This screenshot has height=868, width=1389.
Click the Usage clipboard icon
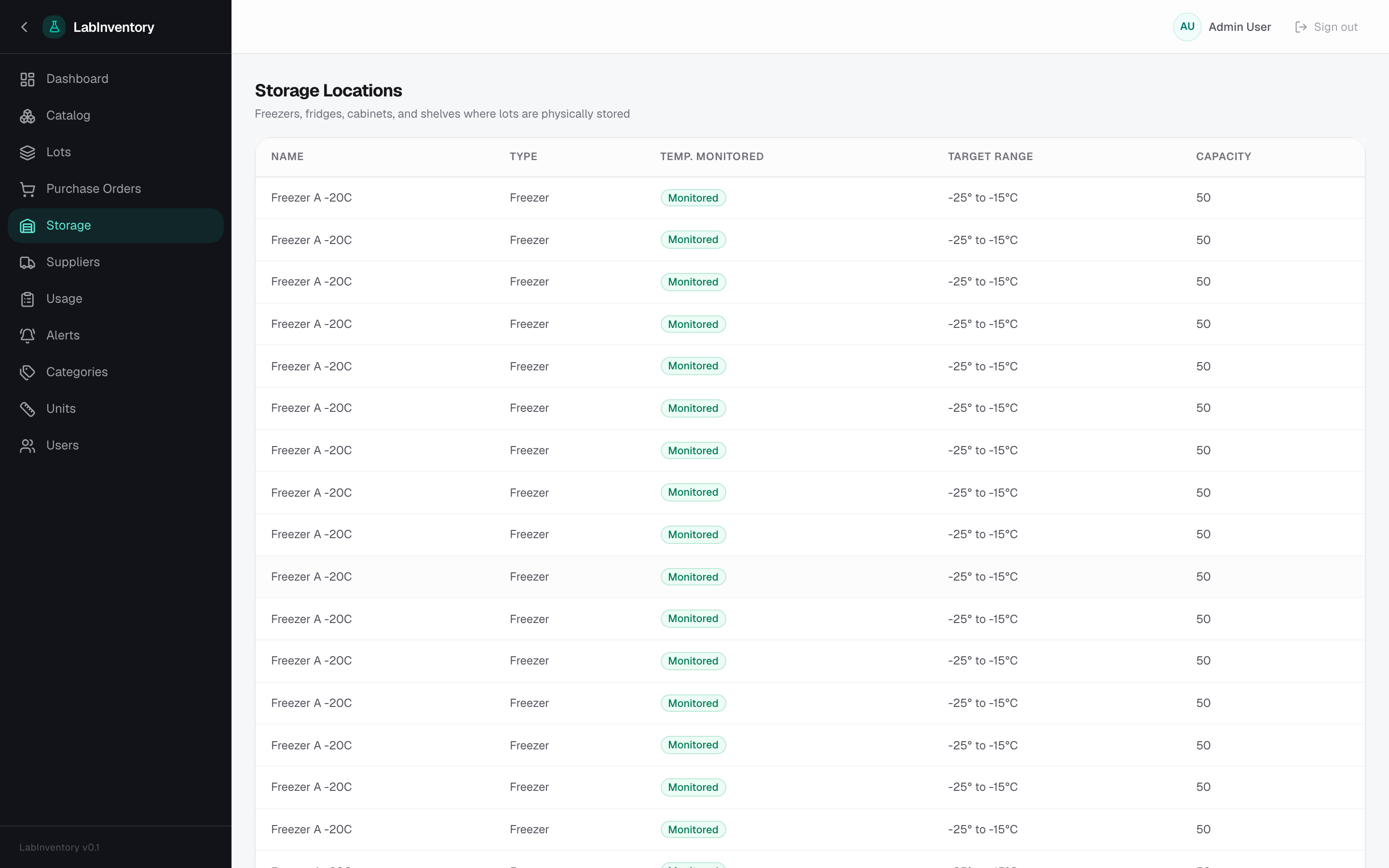27,299
